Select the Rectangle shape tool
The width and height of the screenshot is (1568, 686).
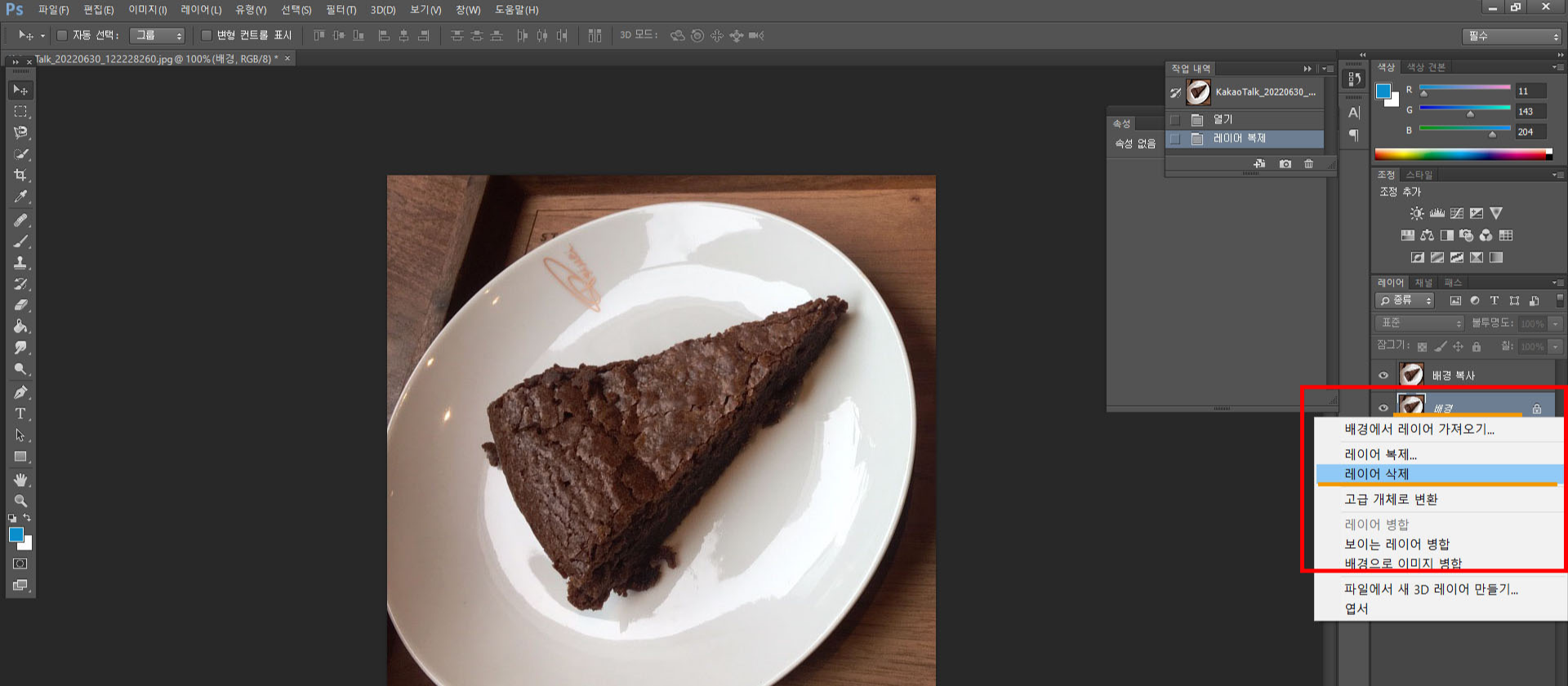click(20, 457)
